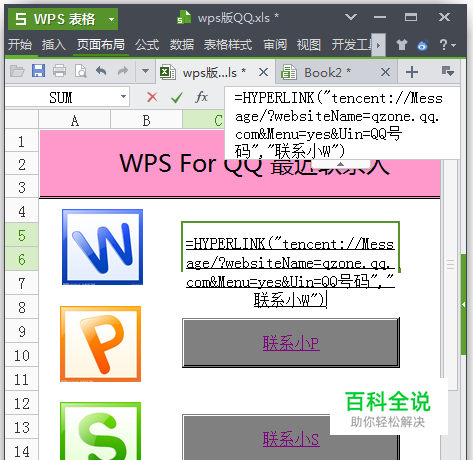This screenshot has width=473, height=460.
Task: Collapse the formula bar with small arrow
Action: [x=340, y=164]
